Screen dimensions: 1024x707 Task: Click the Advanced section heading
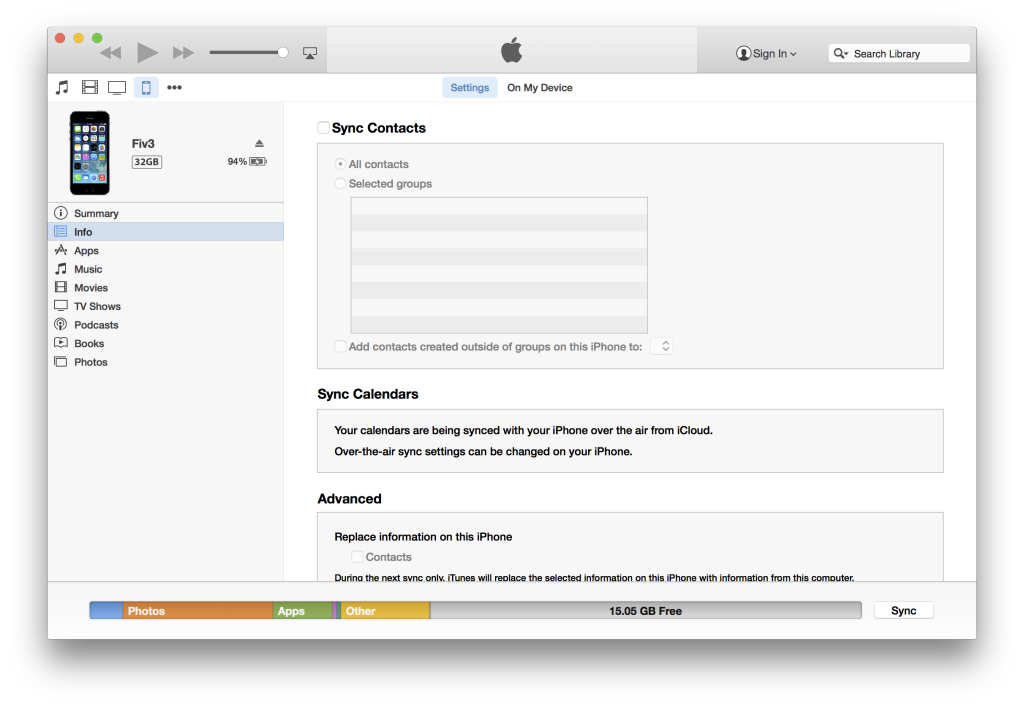coord(349,499)
